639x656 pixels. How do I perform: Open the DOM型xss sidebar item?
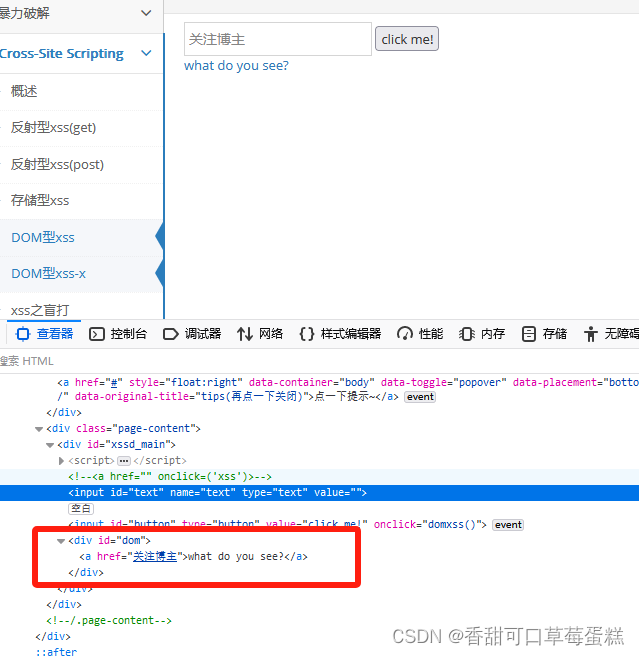point(43,238)
